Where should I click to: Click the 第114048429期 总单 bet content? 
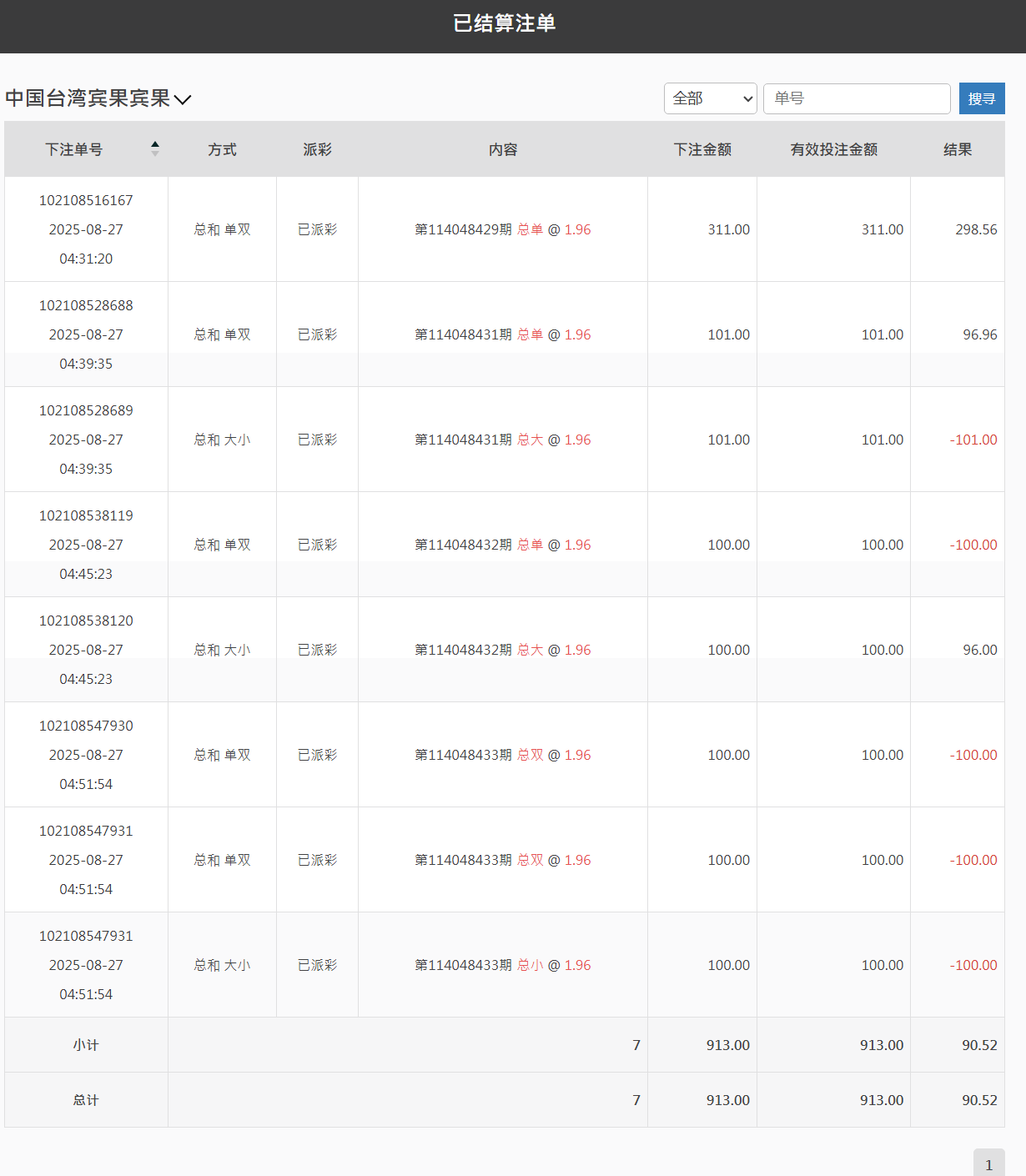click(x=502, y=229)
